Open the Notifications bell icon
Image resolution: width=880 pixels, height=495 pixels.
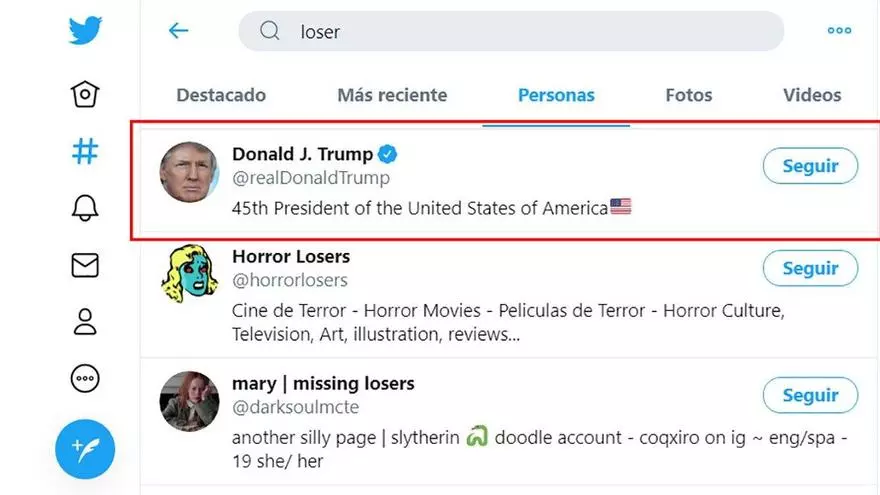pos(85,208)
